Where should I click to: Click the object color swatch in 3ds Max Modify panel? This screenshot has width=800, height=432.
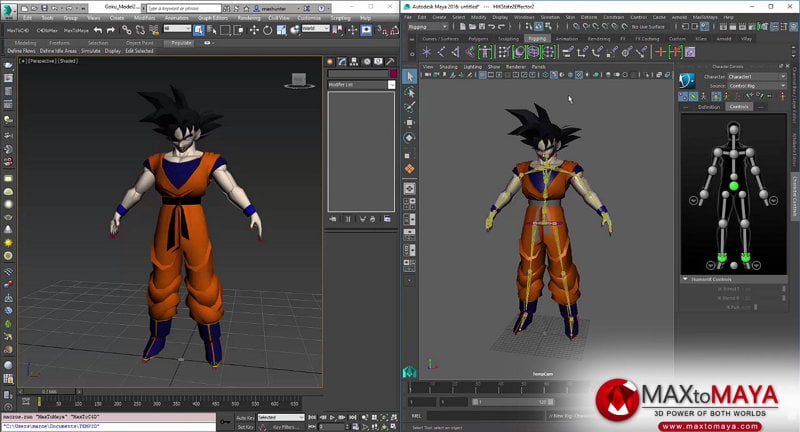[393, 74]
